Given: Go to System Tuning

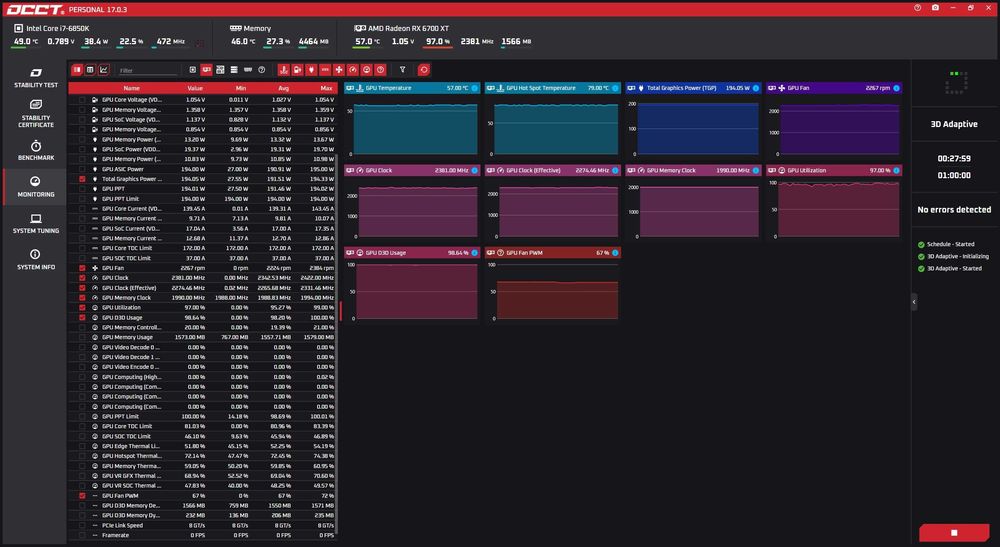Looking at the screenshot, I should click(x=36, y=224).
